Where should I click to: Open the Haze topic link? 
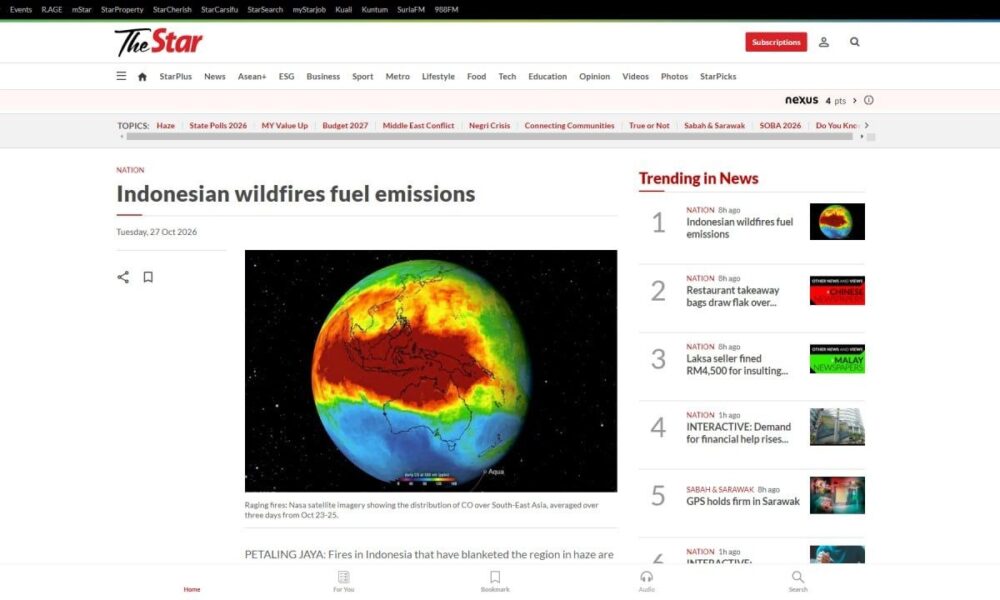pos(165,126)
